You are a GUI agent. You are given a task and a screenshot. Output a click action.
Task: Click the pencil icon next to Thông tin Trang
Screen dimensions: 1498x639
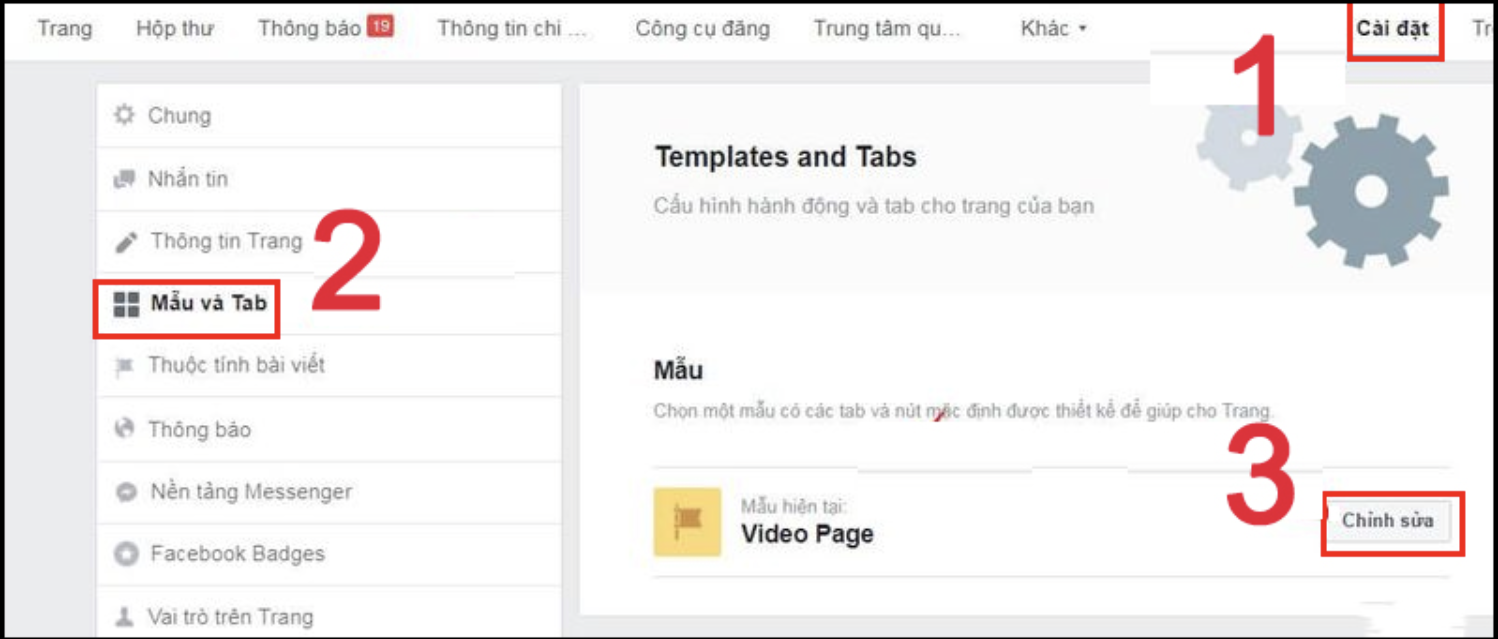pos(126,241)
